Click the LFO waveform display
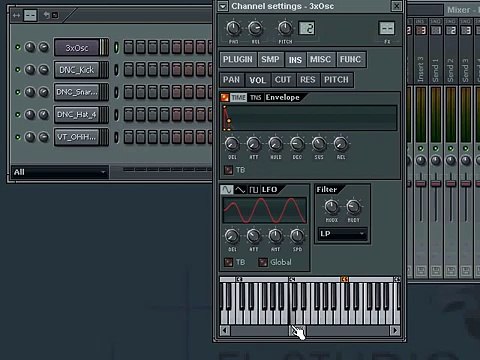Viewport: 480px width, 360px height. (x=265, y=210)
